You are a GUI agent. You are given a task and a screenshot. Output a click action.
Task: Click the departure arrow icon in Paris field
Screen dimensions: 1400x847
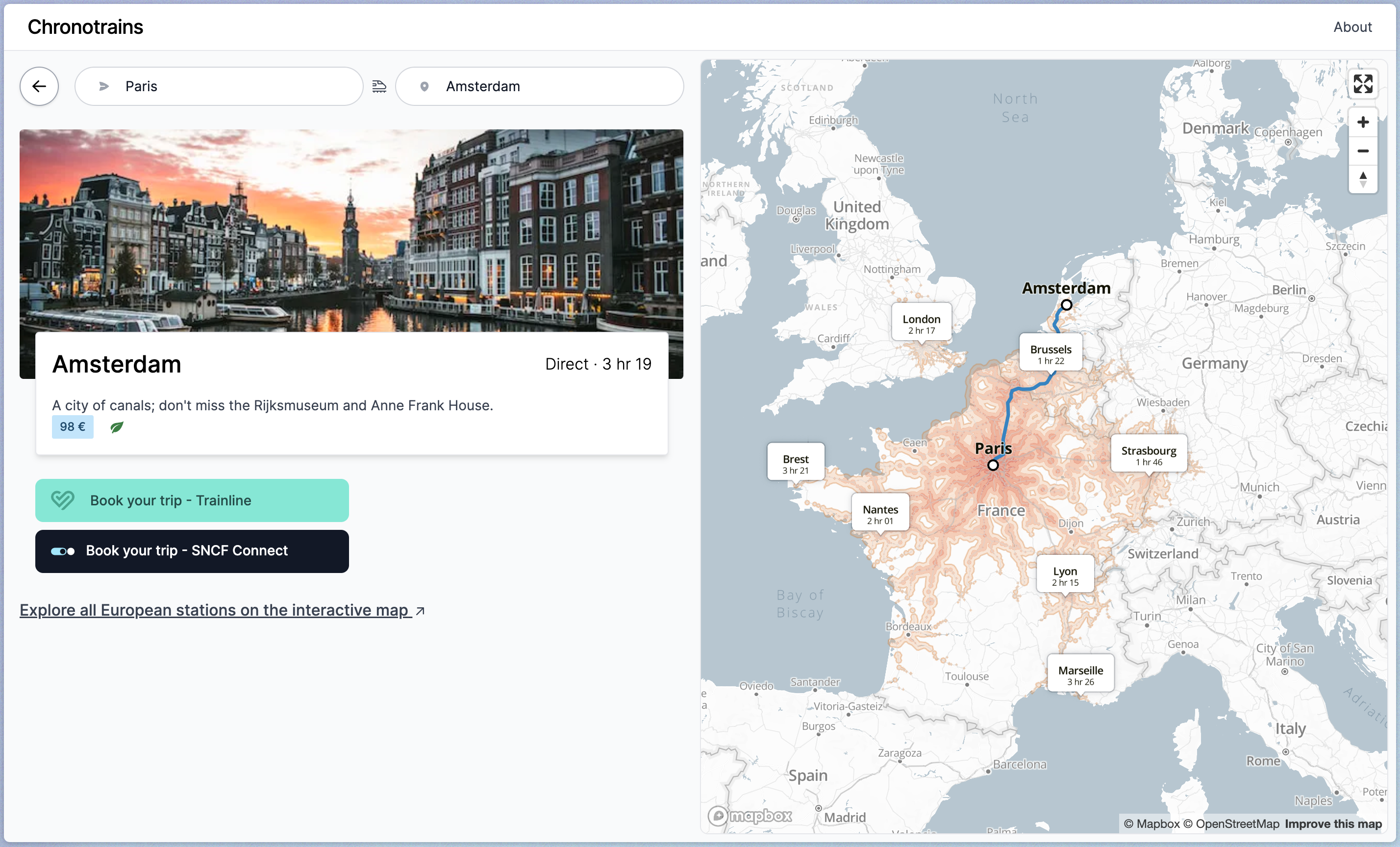[x=104, y=86]
